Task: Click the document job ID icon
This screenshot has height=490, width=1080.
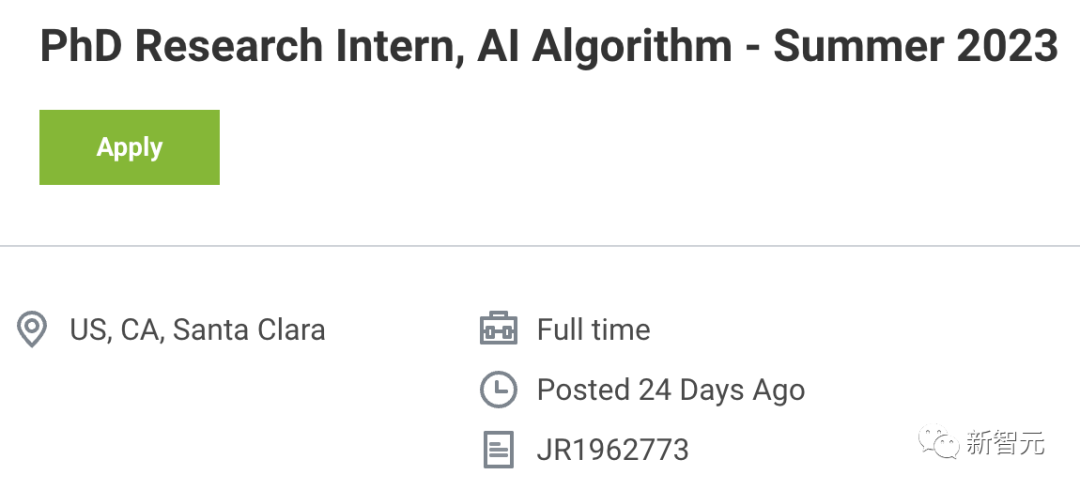Action: pos(498,449)
